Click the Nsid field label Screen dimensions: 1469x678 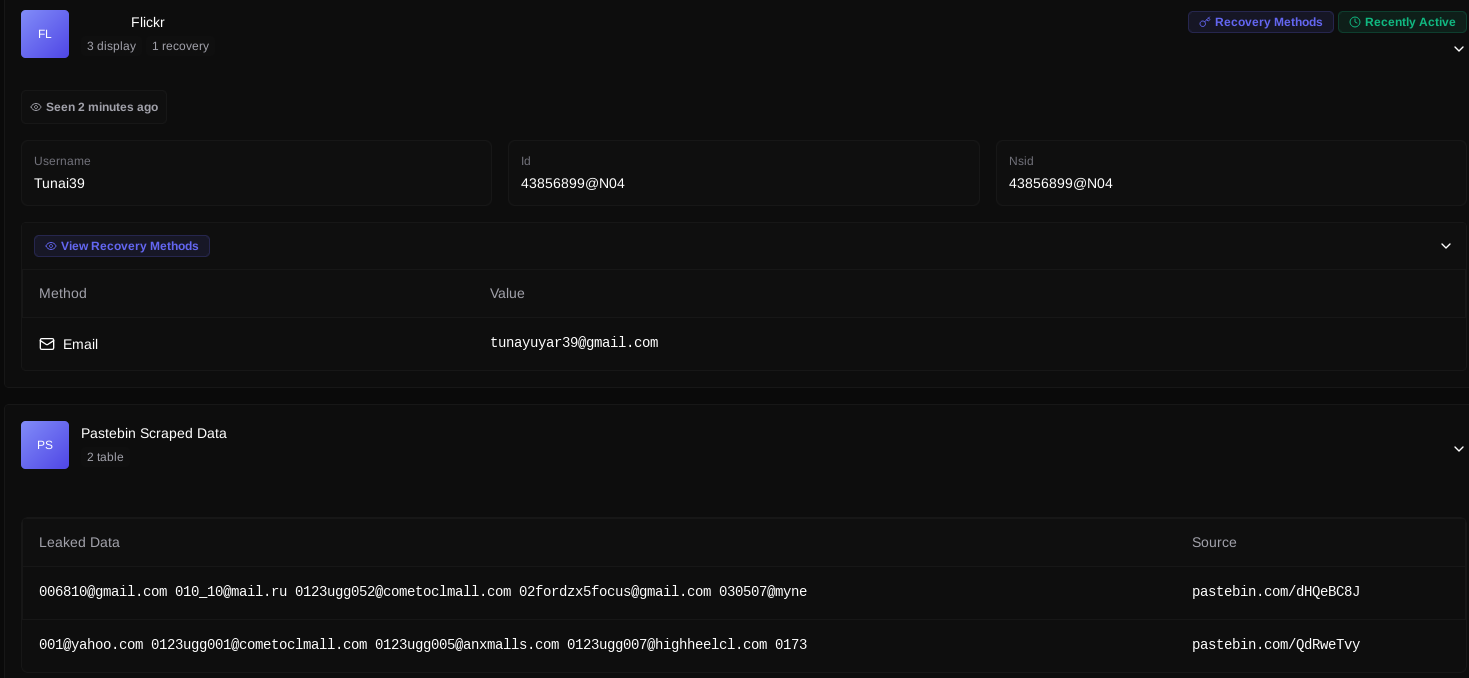[x=1021, y=161]
